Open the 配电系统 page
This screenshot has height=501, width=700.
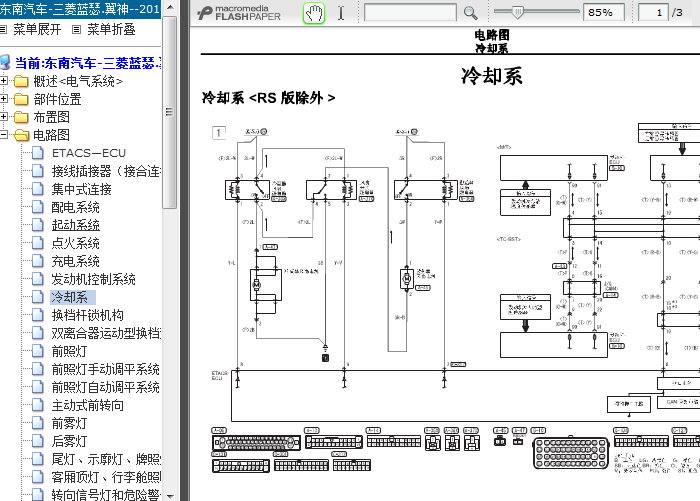(75, 207)
